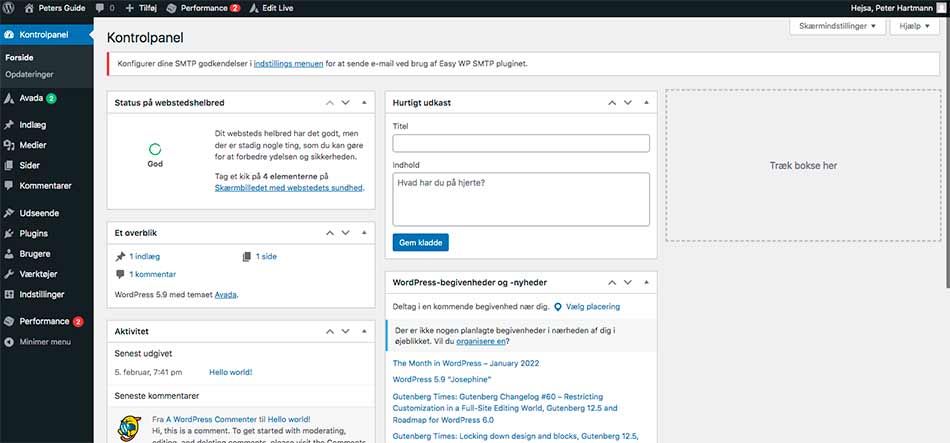Screen dimensions: 950x443
Task: Click the Vælg placering link
Action: [593, 307]
